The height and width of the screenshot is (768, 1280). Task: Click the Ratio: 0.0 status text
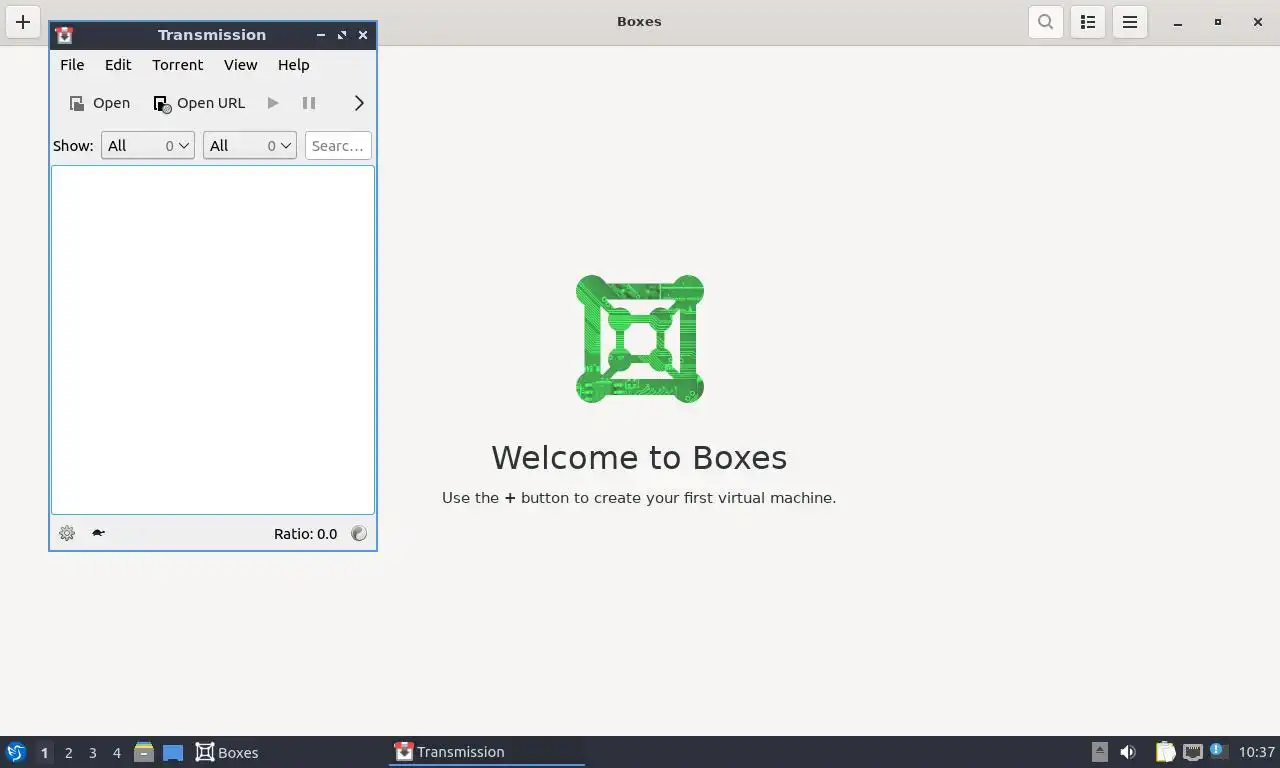point(305,534)
